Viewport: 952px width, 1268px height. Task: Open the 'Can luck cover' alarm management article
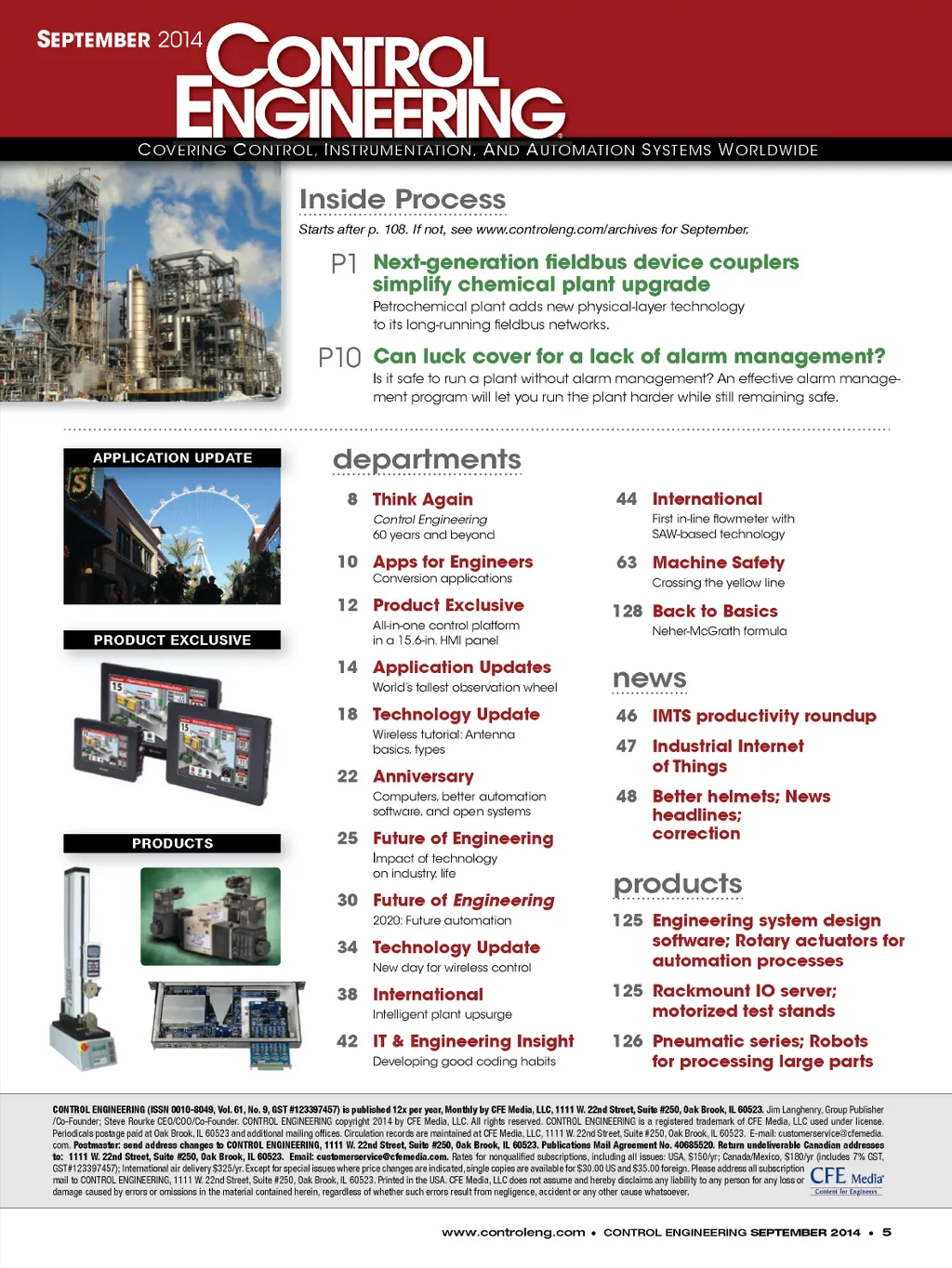coord(628,357)
